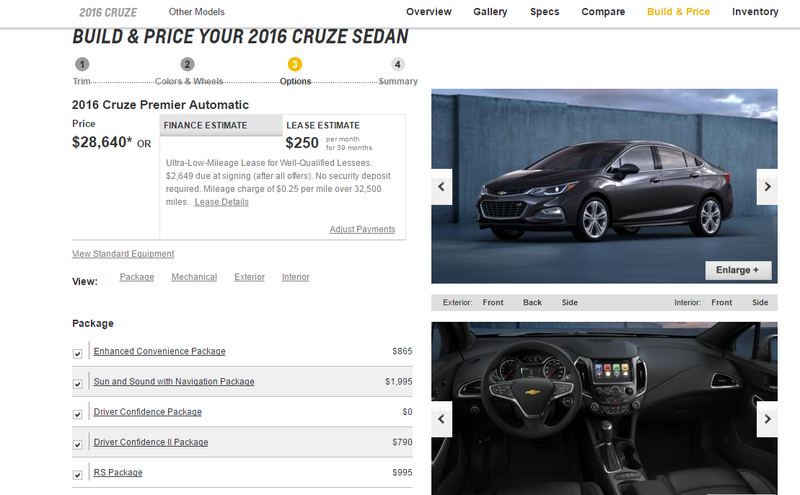Select Exterior Side view
Screen dimensions: 800x495
click(570, 303)
